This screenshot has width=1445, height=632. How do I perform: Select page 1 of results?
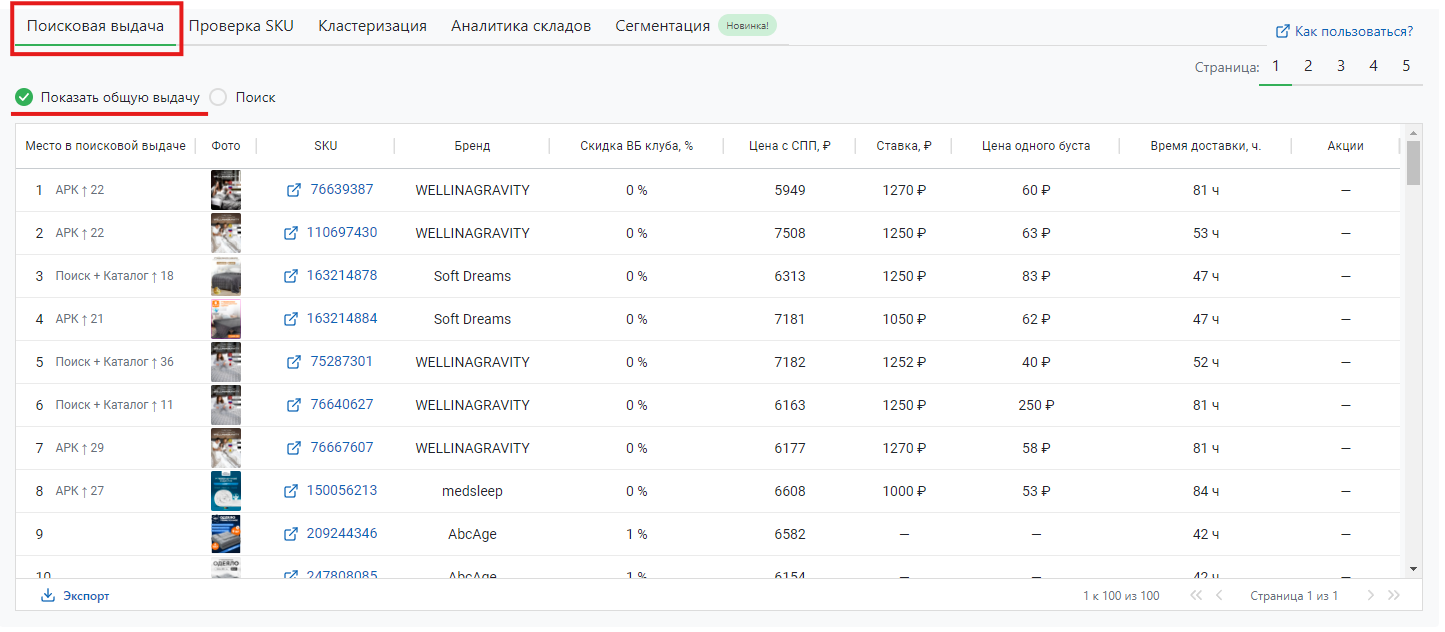(x=1276, y=66)
